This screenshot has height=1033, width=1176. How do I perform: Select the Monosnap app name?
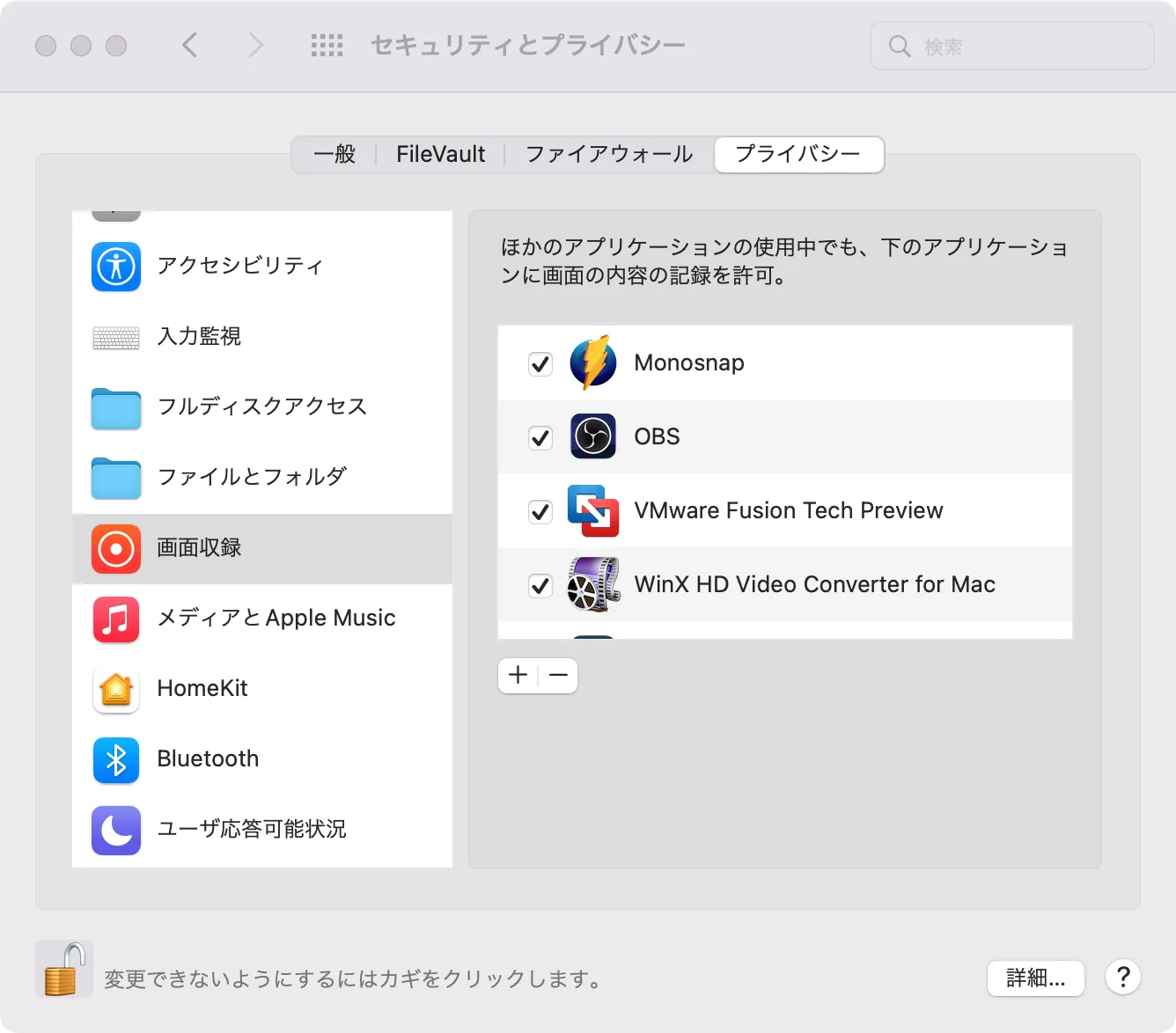pos(689,363)
